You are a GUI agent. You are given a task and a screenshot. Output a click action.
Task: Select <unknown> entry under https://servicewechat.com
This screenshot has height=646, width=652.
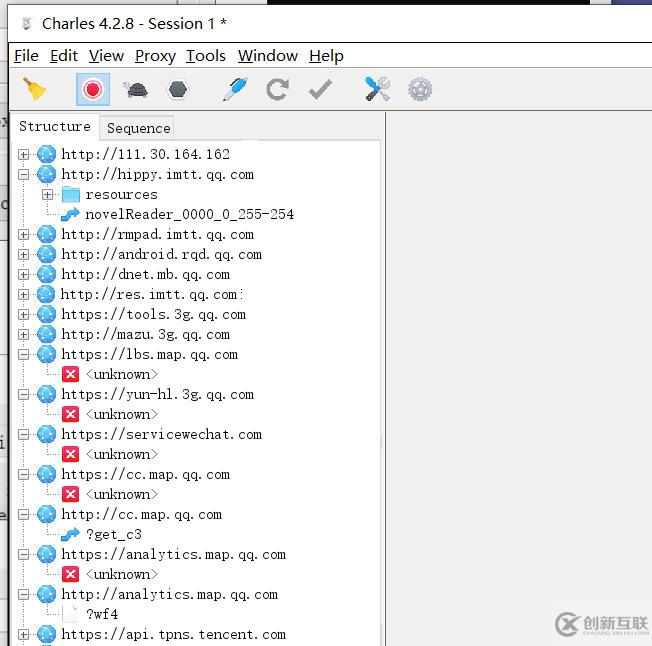tap(121, 454)
